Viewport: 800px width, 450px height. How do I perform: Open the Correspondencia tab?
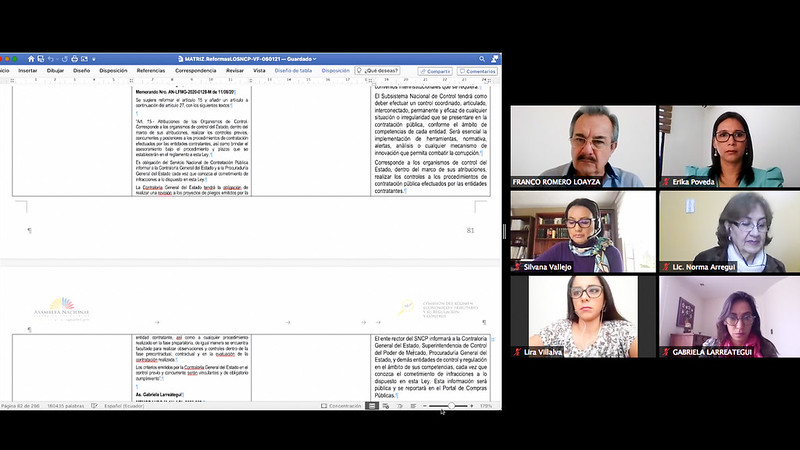[195, 71]
